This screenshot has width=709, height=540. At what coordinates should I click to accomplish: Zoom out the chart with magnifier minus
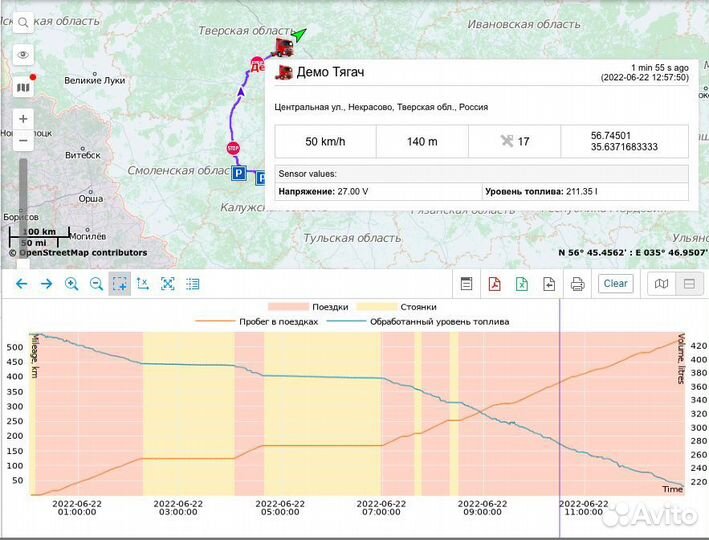[x=96, y=284]
